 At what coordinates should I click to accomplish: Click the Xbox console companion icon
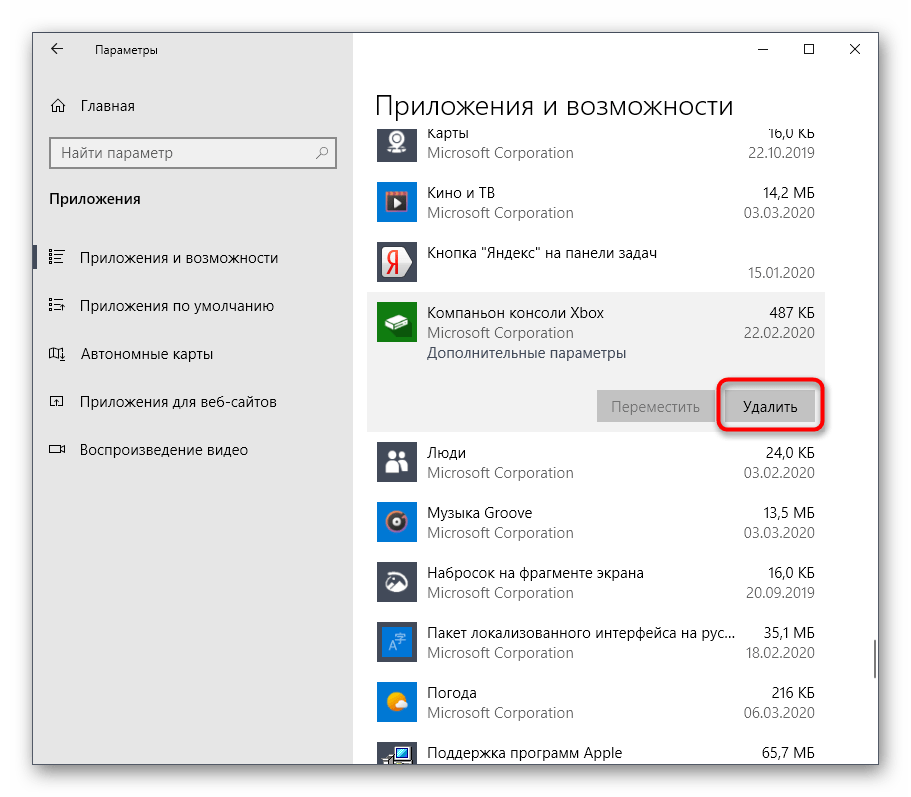coord(396,322)
